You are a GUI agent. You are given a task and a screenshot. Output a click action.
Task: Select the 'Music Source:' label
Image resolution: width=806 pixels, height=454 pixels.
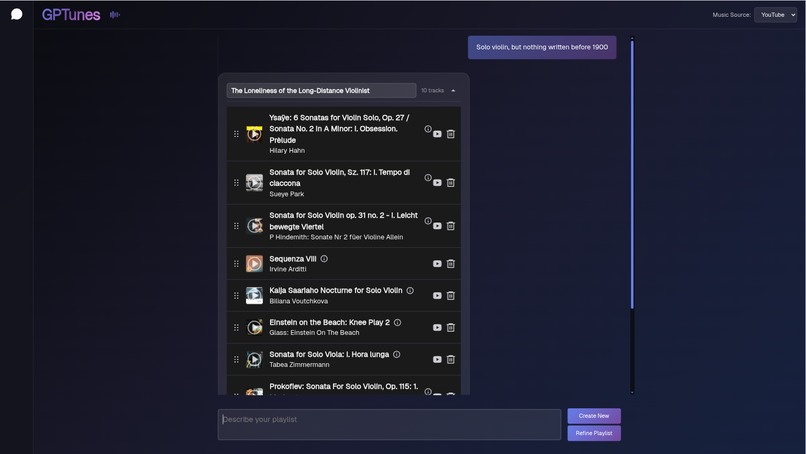tap(731, 15)
